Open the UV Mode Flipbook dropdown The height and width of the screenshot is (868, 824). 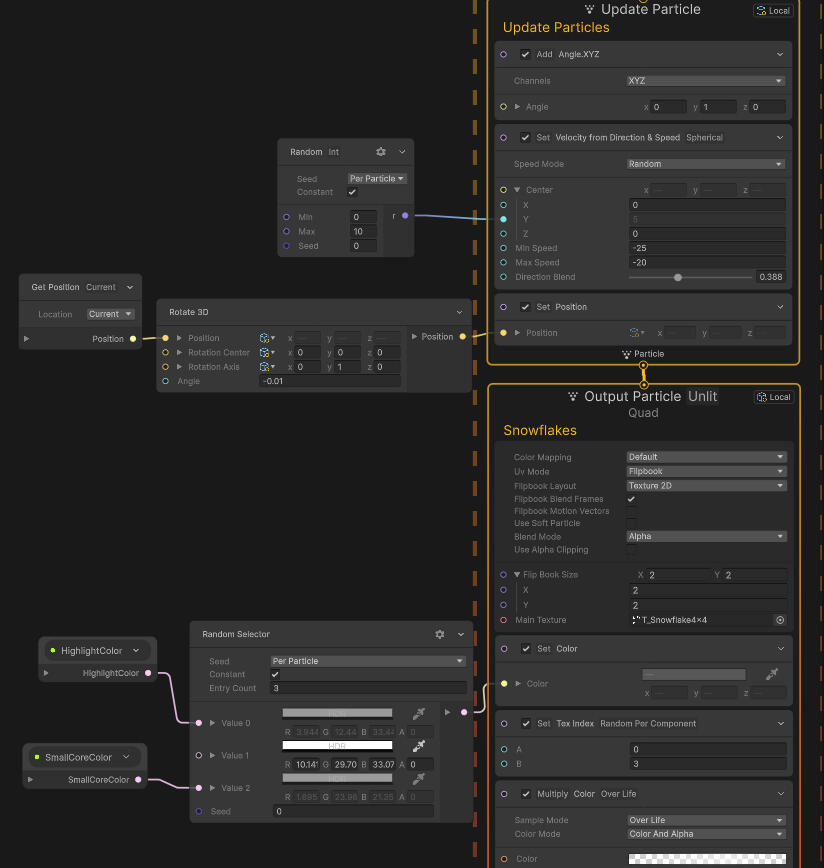[x=706, y=471]
